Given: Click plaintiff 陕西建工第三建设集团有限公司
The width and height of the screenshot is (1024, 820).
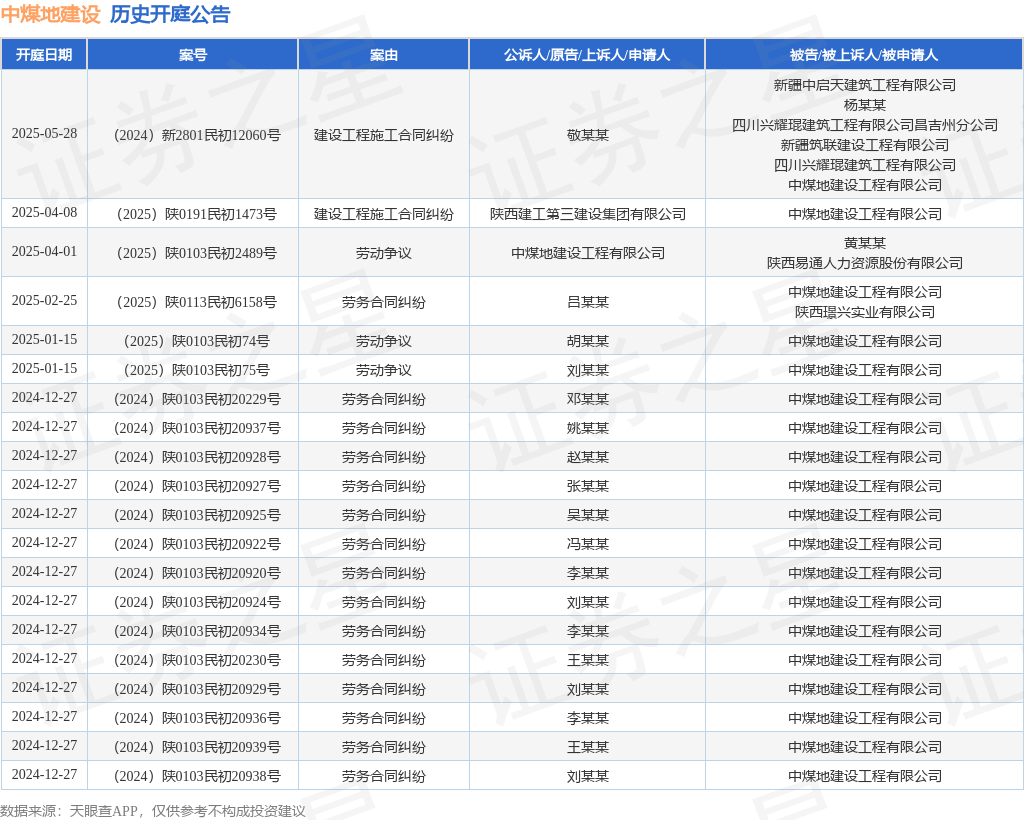Looking at the screenshot, I should 588,214.
